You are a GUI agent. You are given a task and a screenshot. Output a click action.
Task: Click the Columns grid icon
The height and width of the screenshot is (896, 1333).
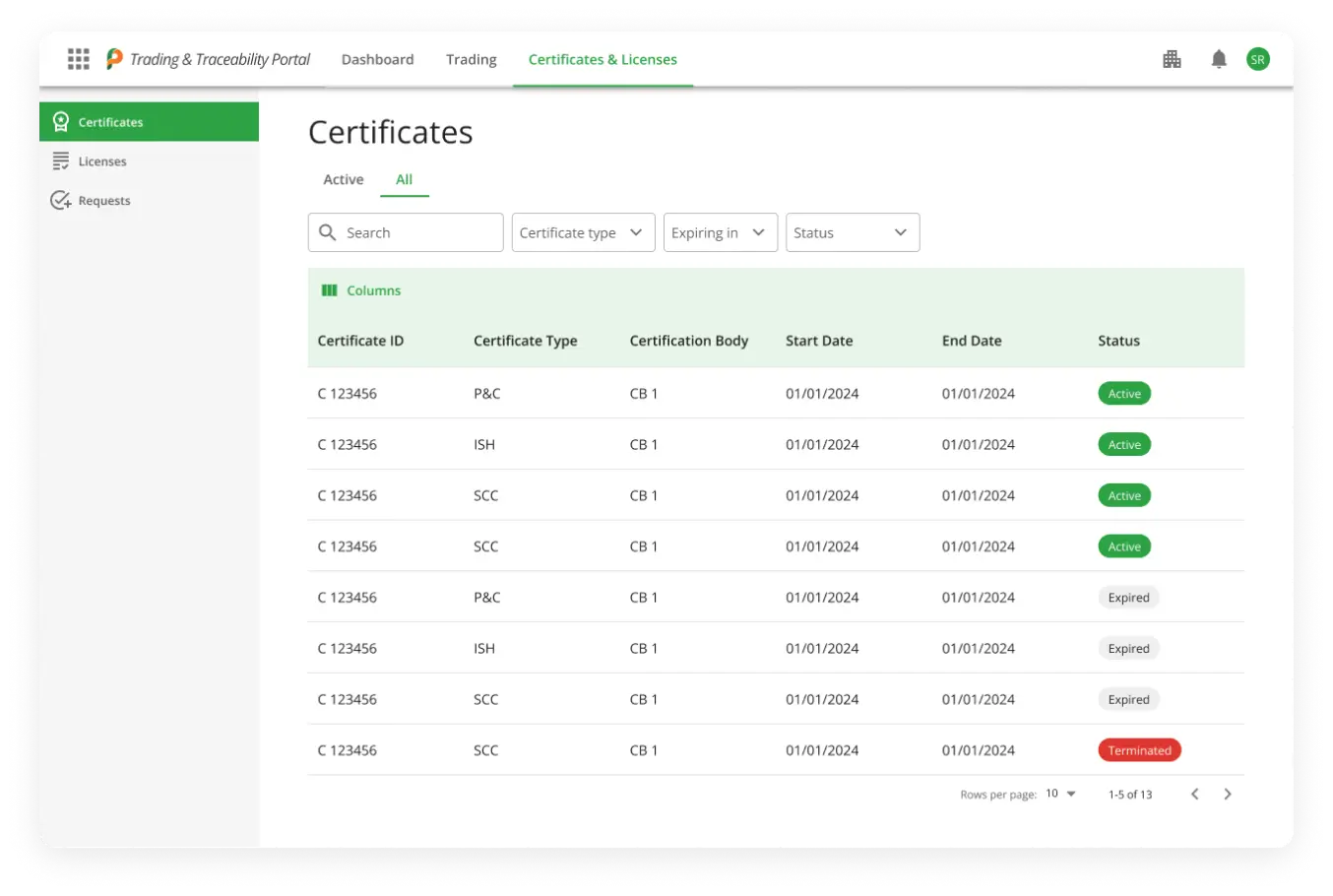tap(330, 290)
